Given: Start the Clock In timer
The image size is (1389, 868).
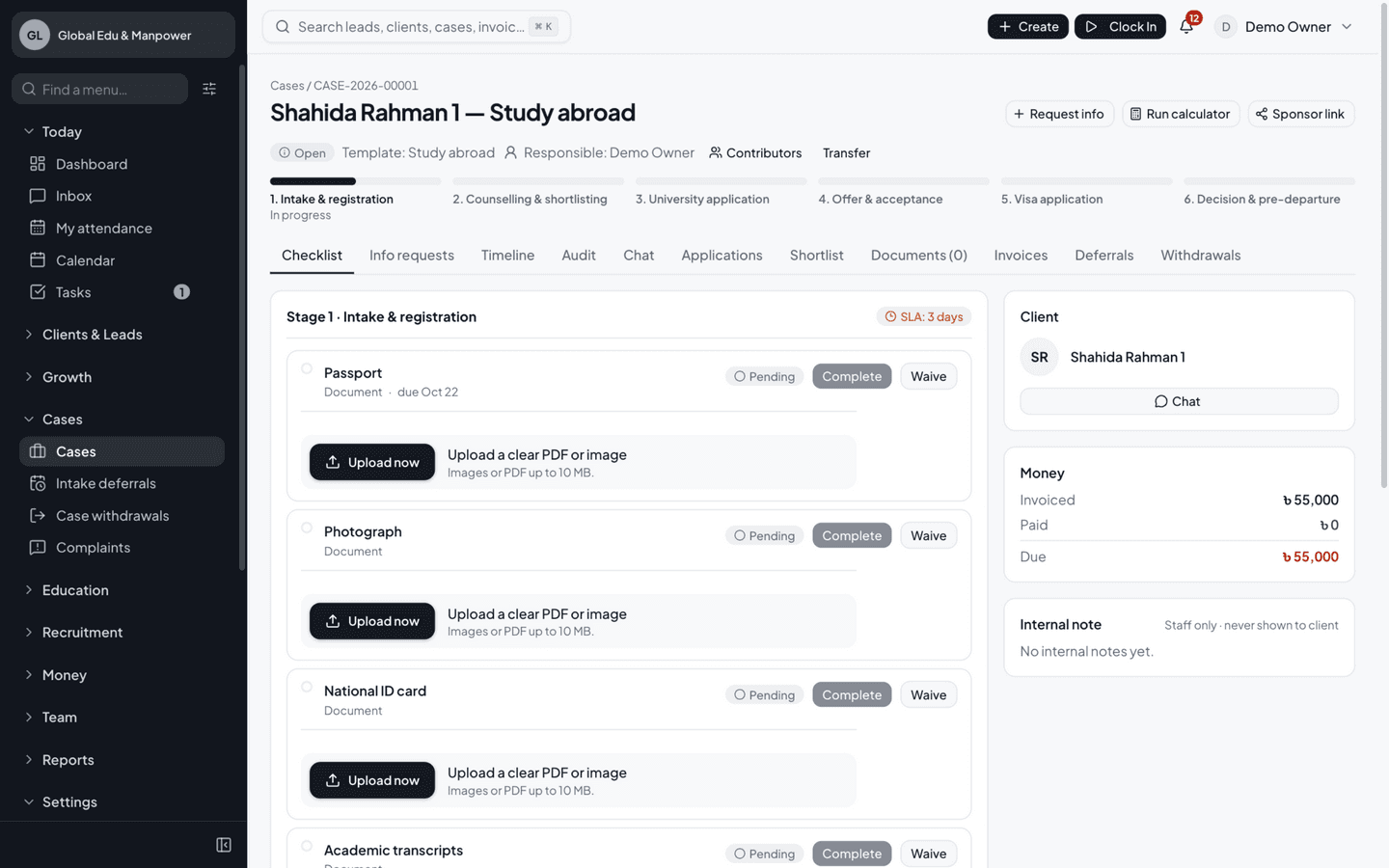Looking at the screenshot, I should (1120, 26).
